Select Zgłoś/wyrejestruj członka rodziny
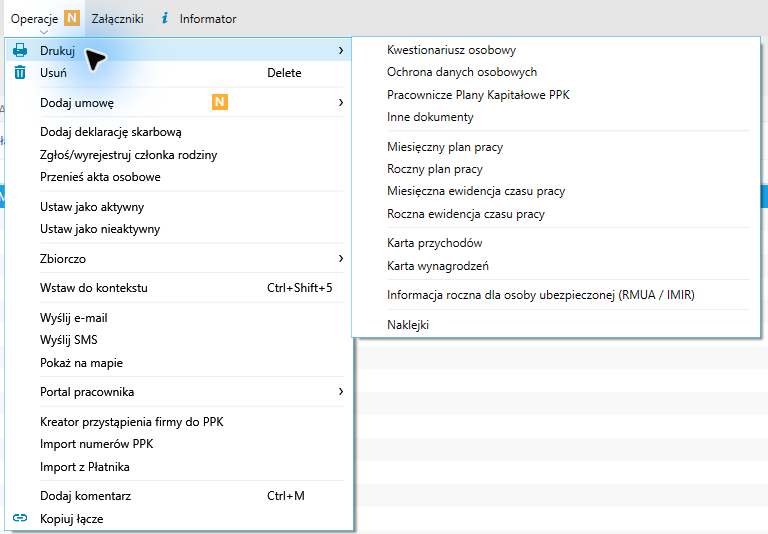The image size is (768, 534). click(179, 155)
